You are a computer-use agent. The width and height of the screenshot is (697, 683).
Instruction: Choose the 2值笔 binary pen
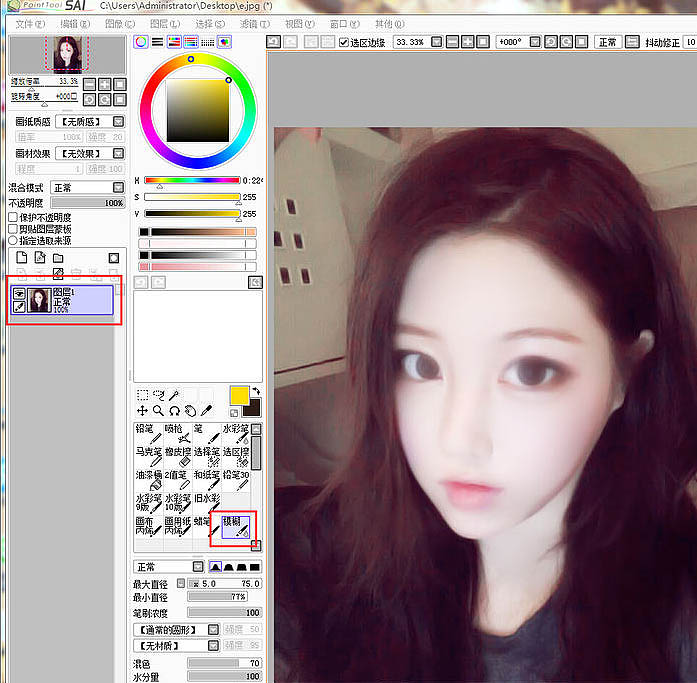point(178,480)
